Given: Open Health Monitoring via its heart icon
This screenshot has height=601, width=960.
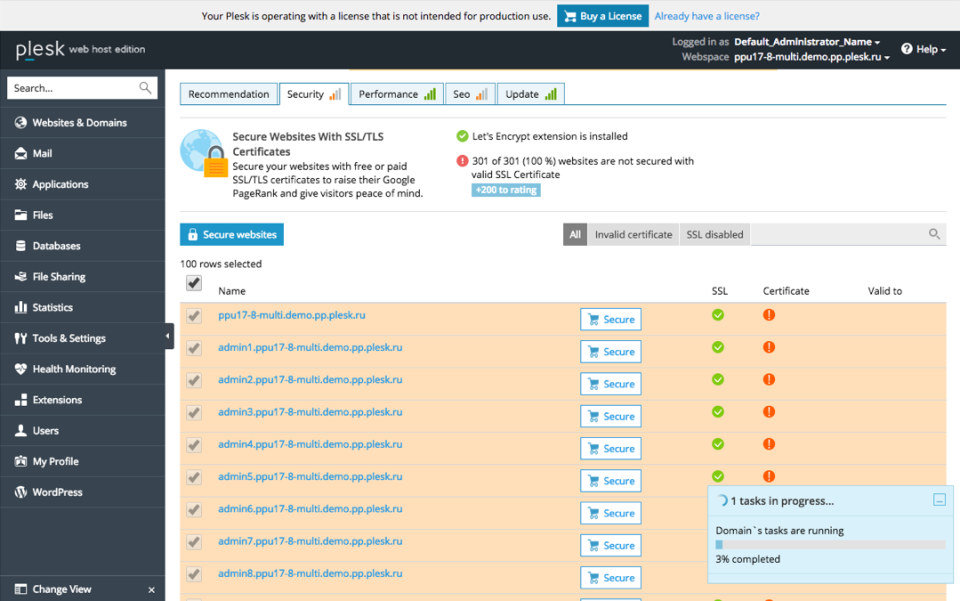Looking at the screenshot, I should (x=21, y=369).
